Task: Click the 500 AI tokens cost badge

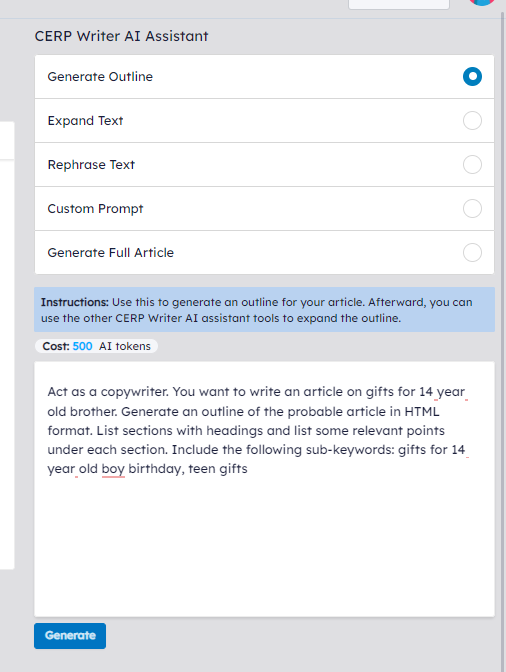Action: (96, 346)
